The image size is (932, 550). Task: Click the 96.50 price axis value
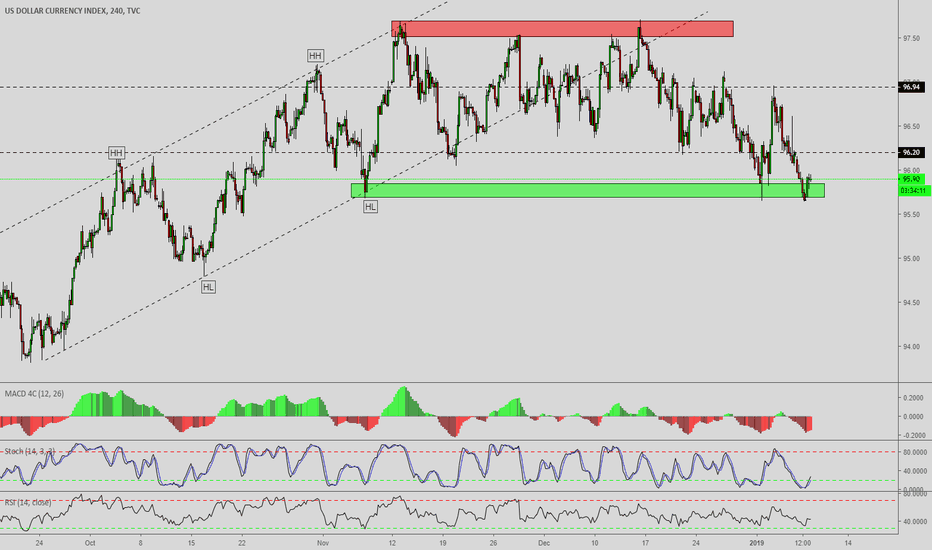(911, 126)
